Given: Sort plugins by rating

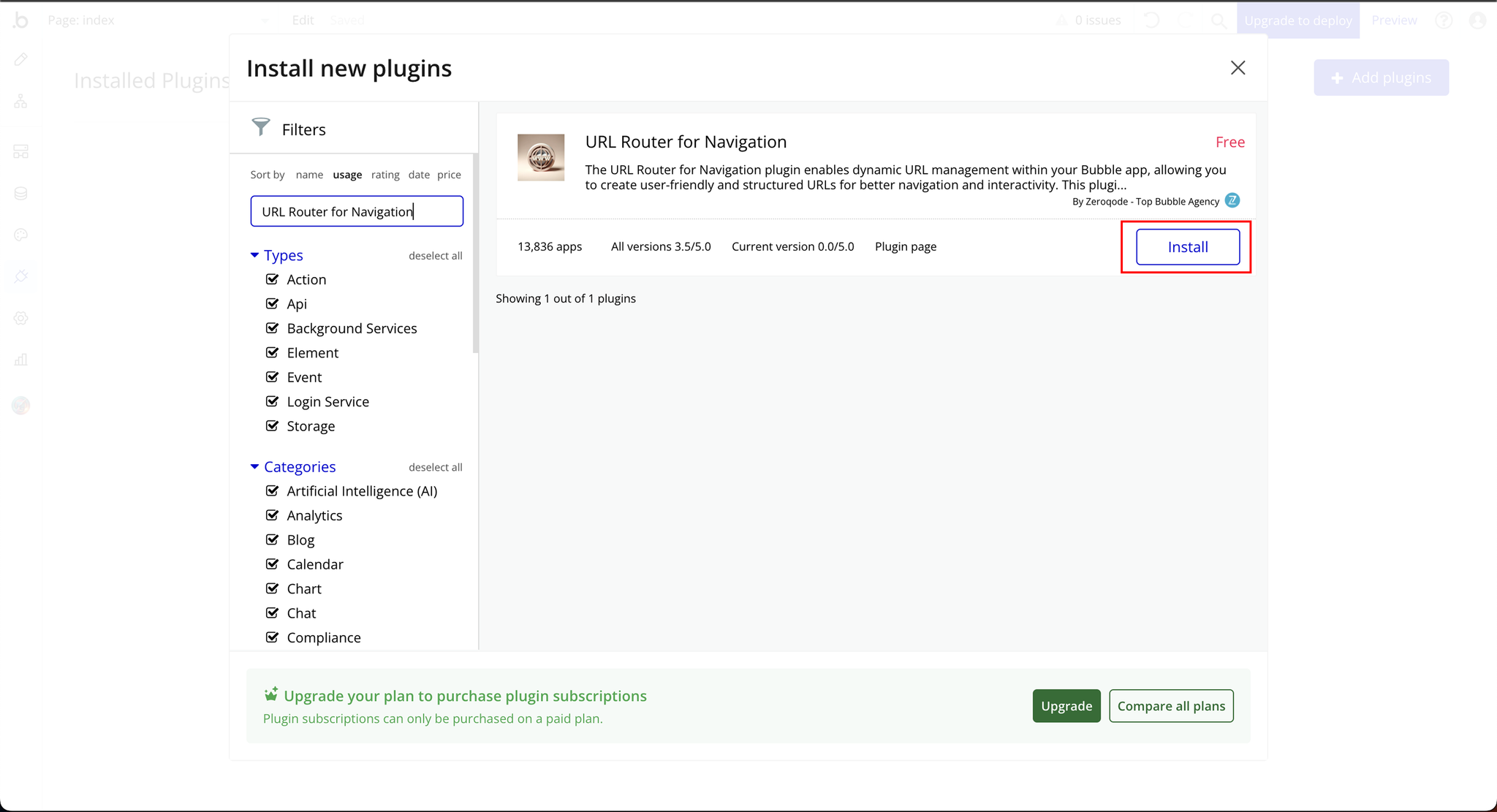Looking at the screenshot, I should tap(384, 175).
